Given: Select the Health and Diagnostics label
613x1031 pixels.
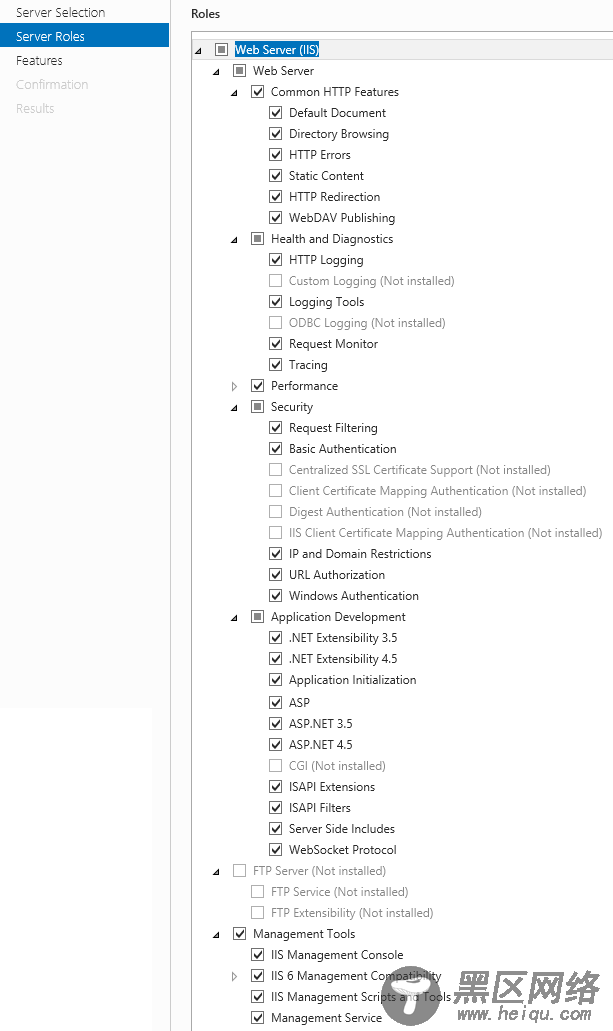Looking at the screenshot, I should (332, 239).
